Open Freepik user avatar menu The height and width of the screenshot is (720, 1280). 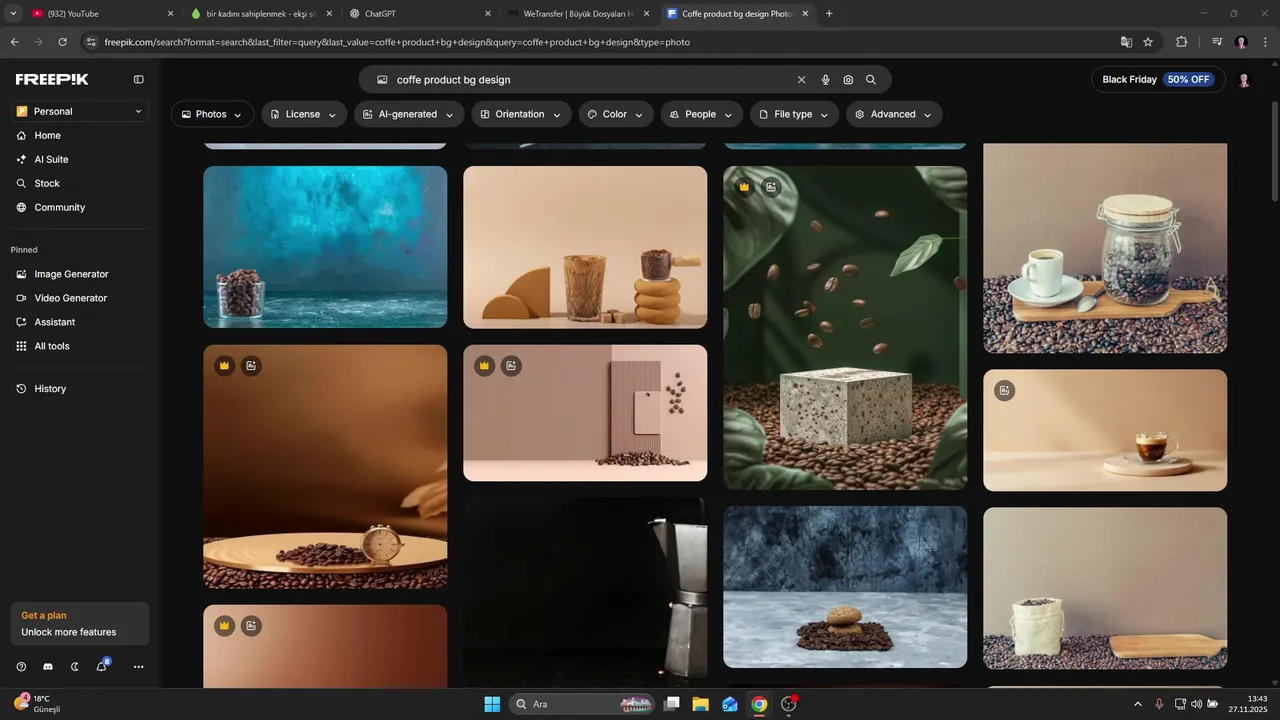(1244, 80)
